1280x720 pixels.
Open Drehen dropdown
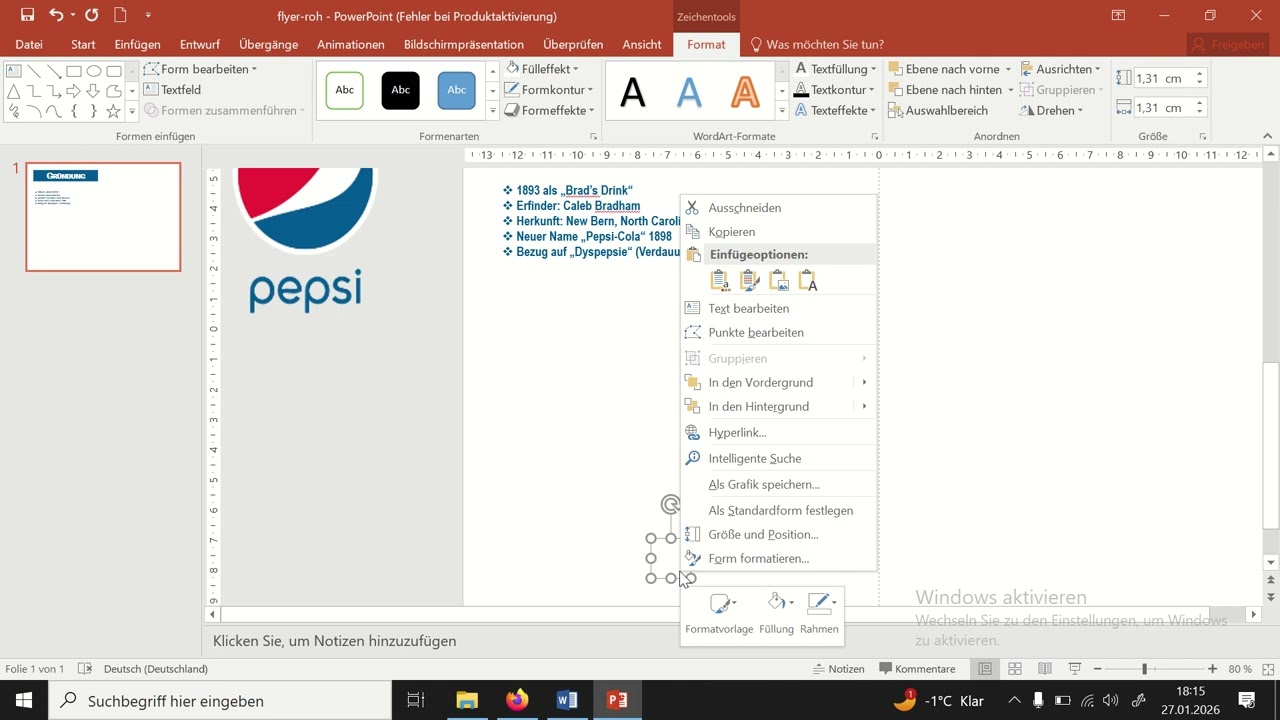tap(1053, 111)
